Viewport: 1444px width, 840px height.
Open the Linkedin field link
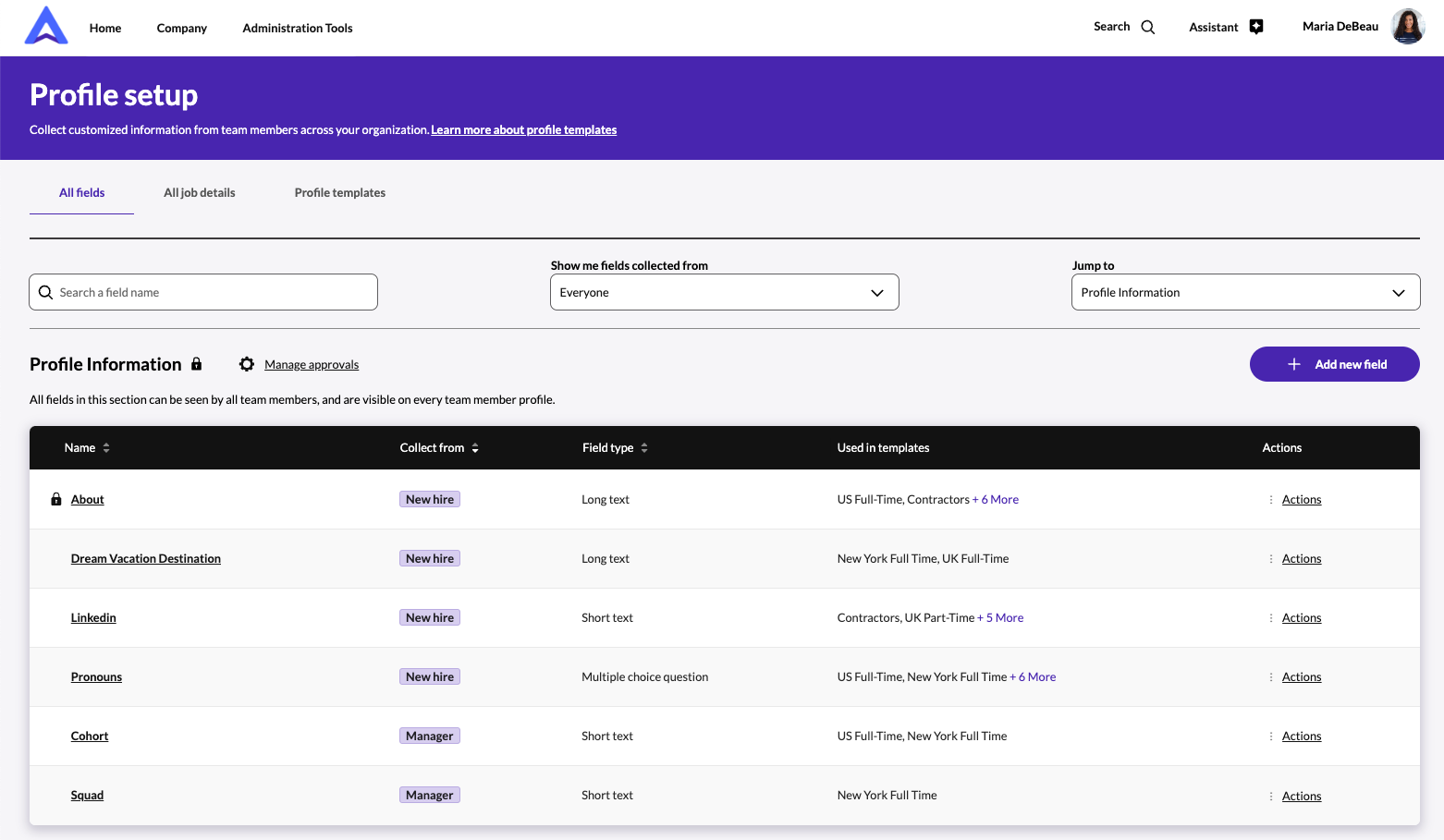(93, 617)
